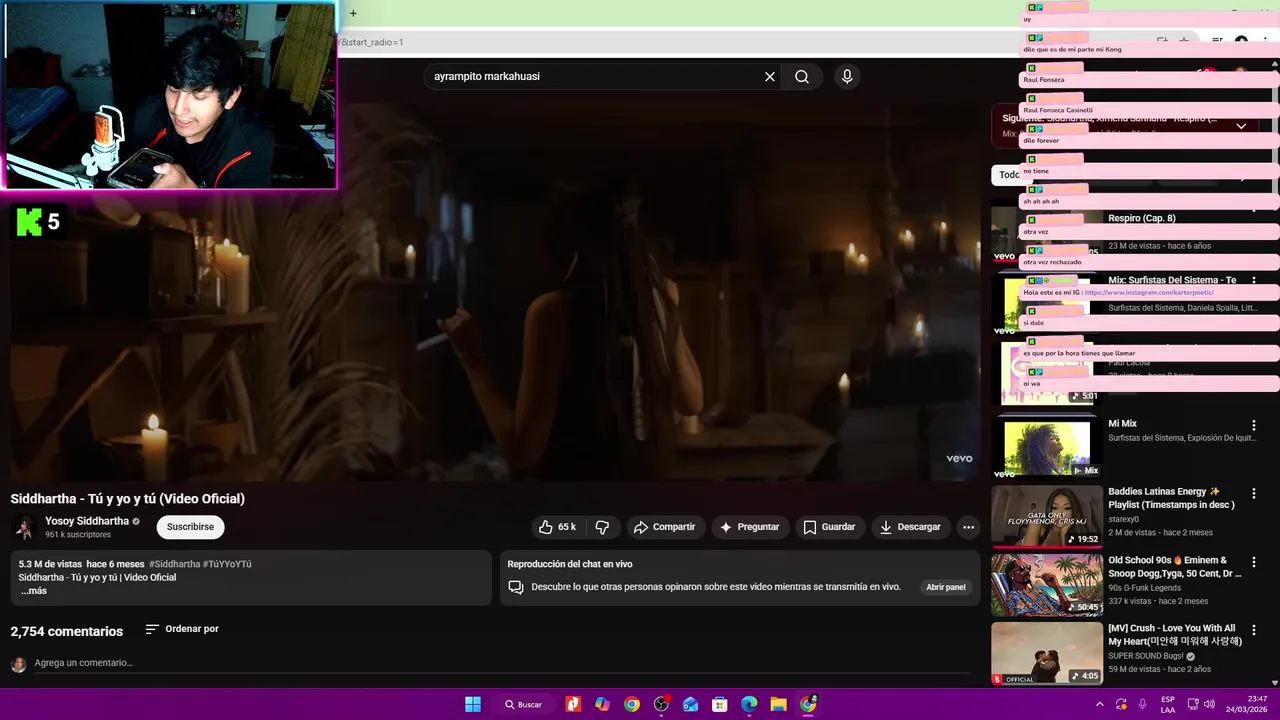Image resolution: width=1280 pixels, height=720 pixels.
Task: Open the media controls icon in Chrome toolbar
Action: 1217,42
